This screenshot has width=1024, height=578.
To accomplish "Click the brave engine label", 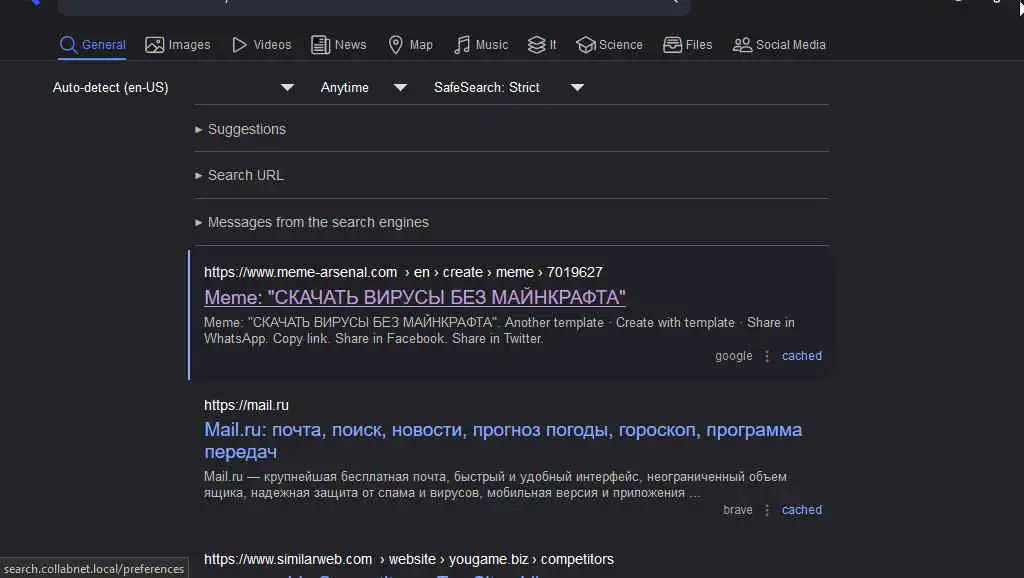I will [737, 510].
